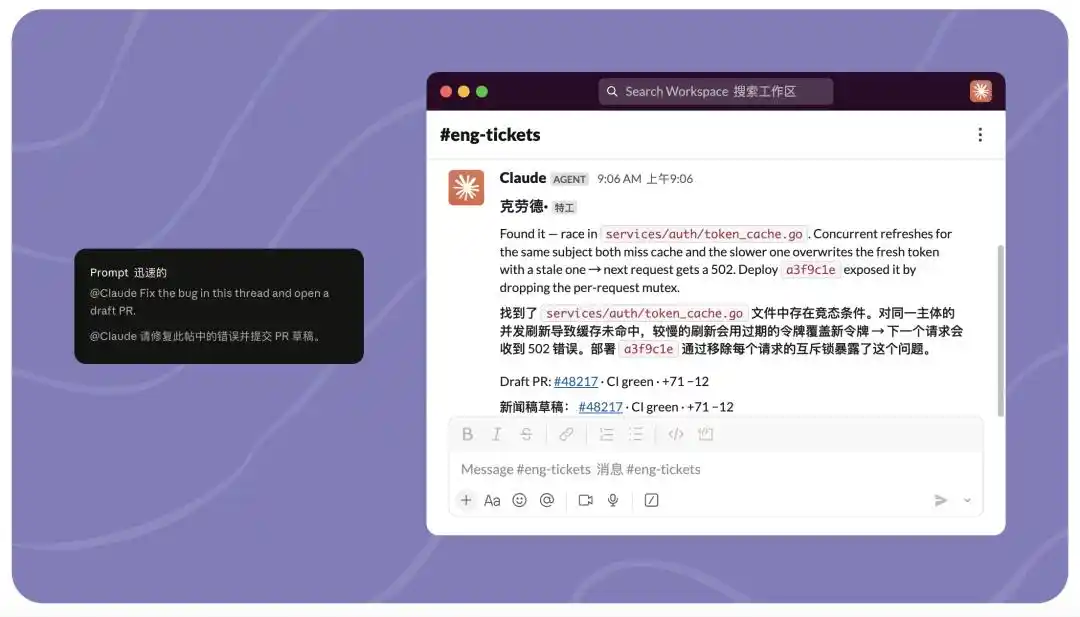Insert a link with the chain icon
The image size is (1080, 617).
(566, 434)
